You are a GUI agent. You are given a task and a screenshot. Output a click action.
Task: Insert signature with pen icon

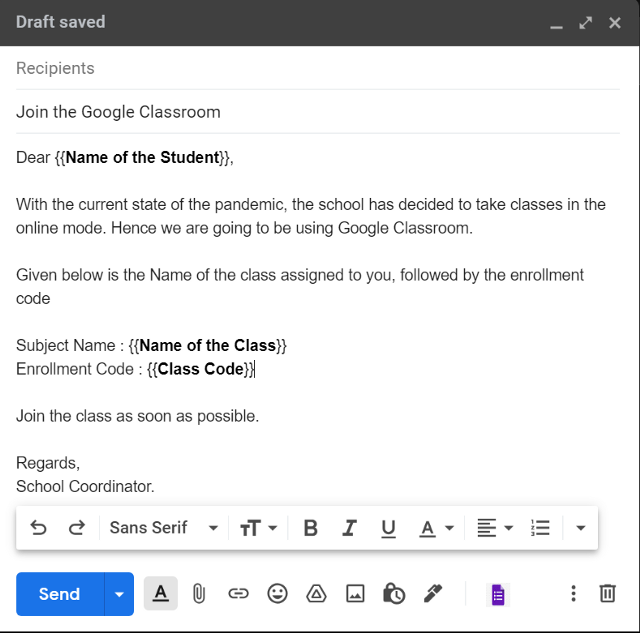433,593
